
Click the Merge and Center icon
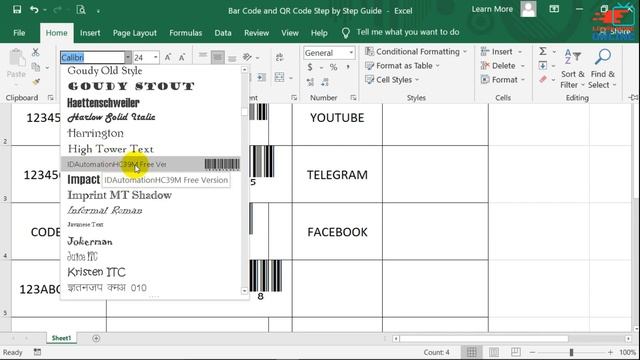click(280, 77)
